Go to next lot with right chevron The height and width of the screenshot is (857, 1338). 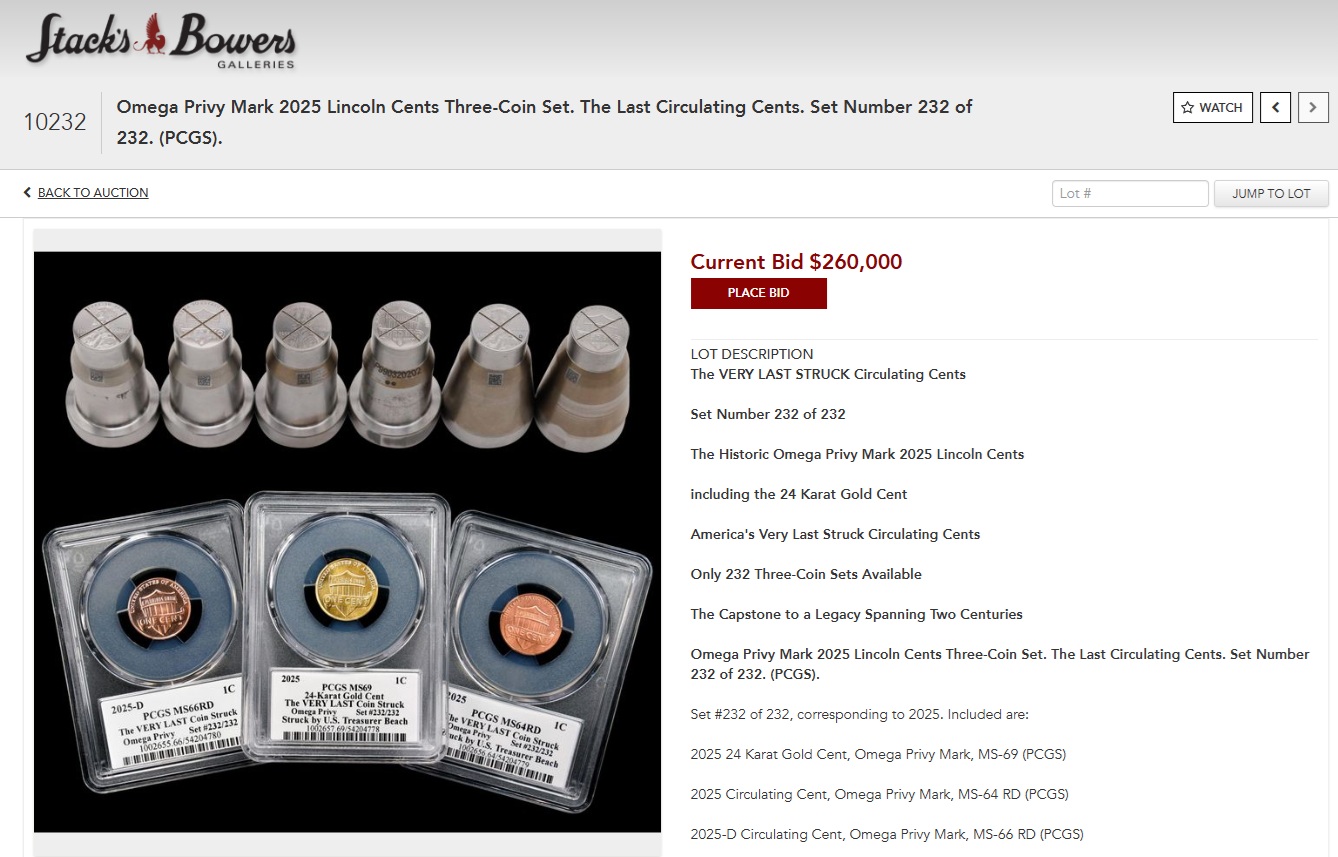[1313, 107]
